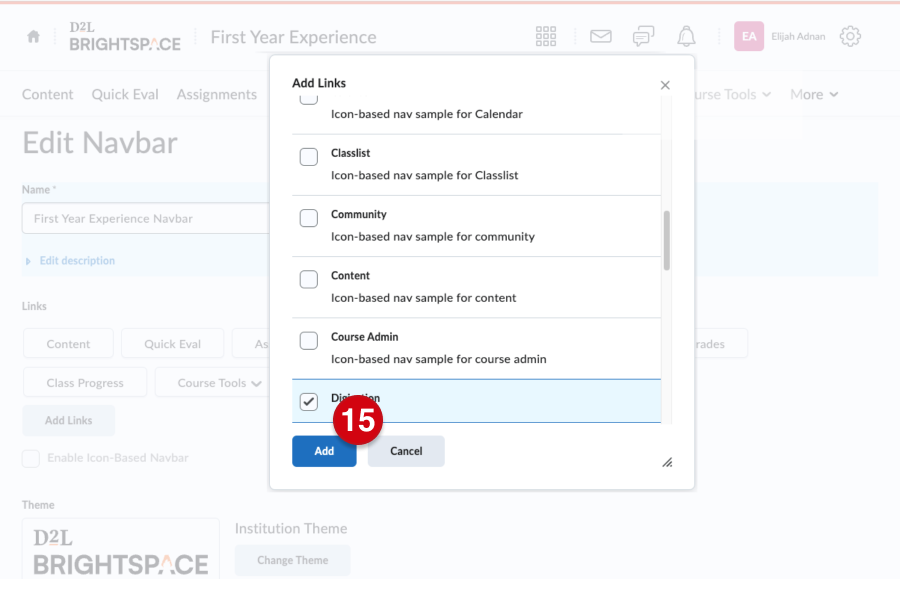Open the Quick Eval navbar tab
The image size is (900, 600).
[x=125, y=94]
